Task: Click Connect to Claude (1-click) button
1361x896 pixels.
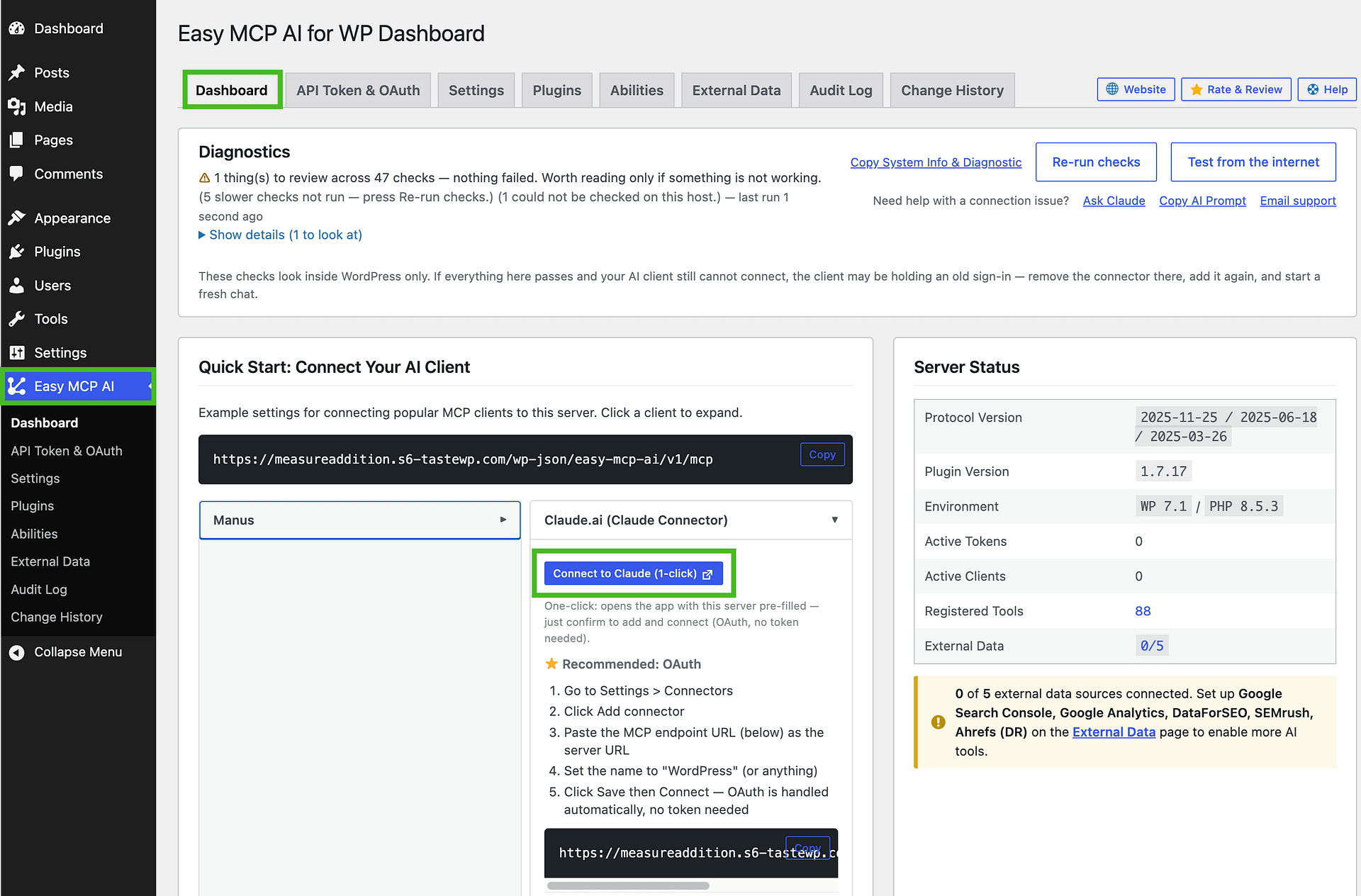Action: (634, 573)
